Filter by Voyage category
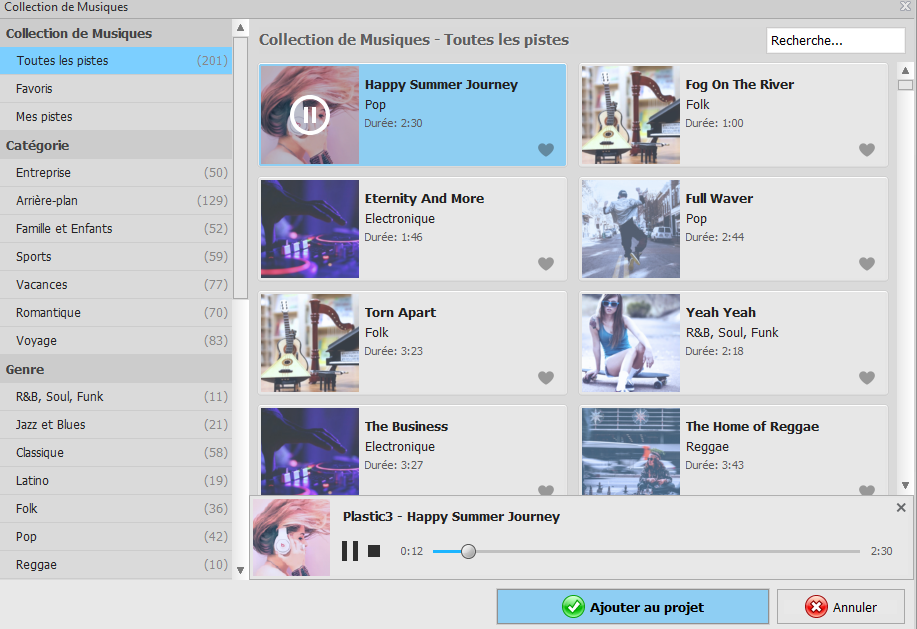 [116, 341]
